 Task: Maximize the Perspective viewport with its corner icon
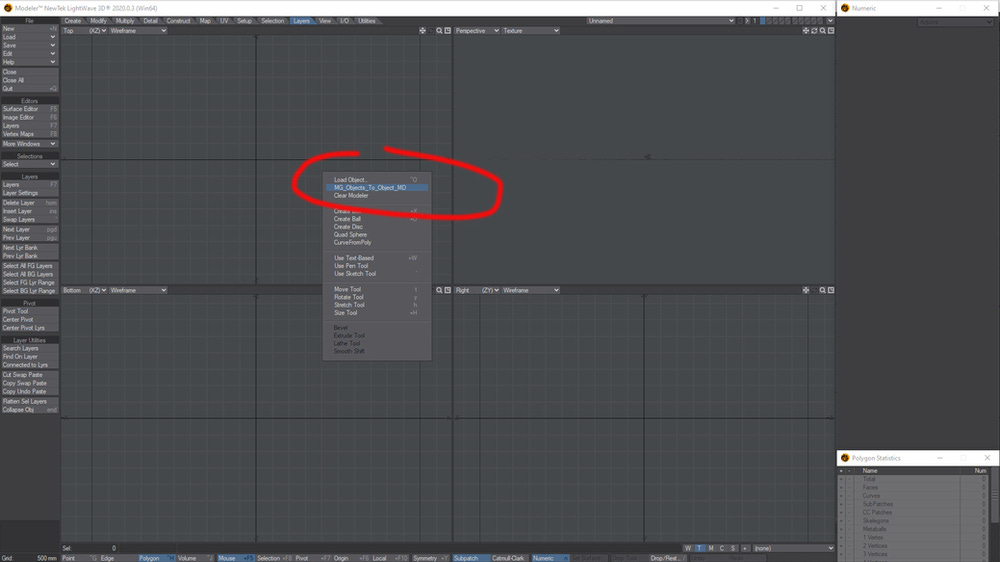pyautogui.click(x=831, y=31)
